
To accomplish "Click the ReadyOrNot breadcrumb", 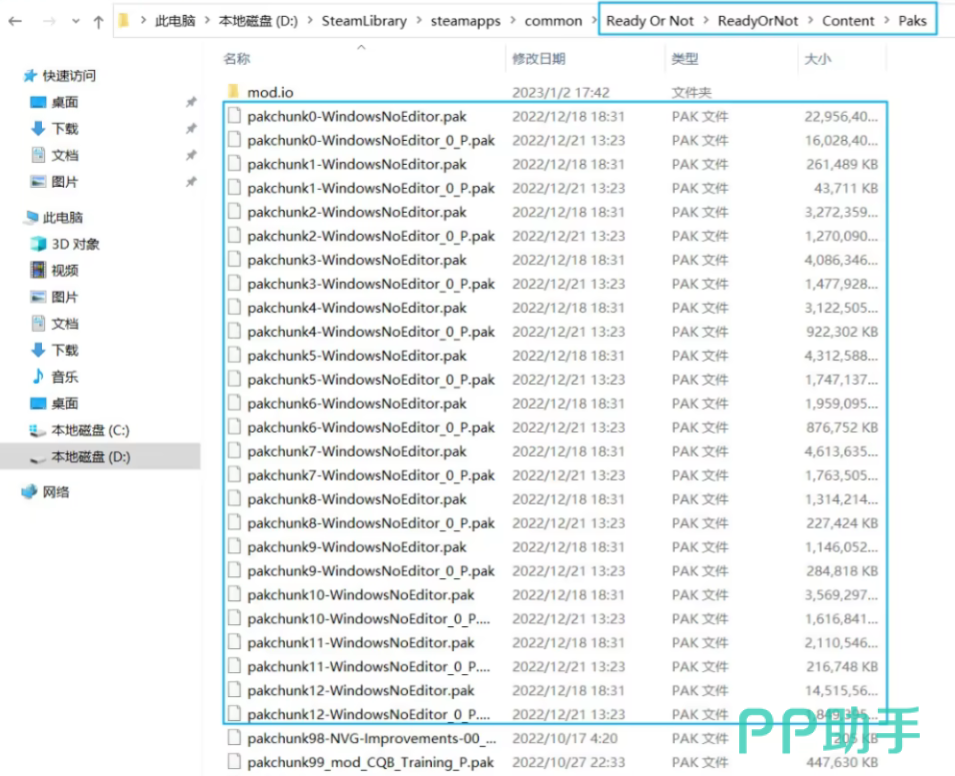I will (758, 21).
